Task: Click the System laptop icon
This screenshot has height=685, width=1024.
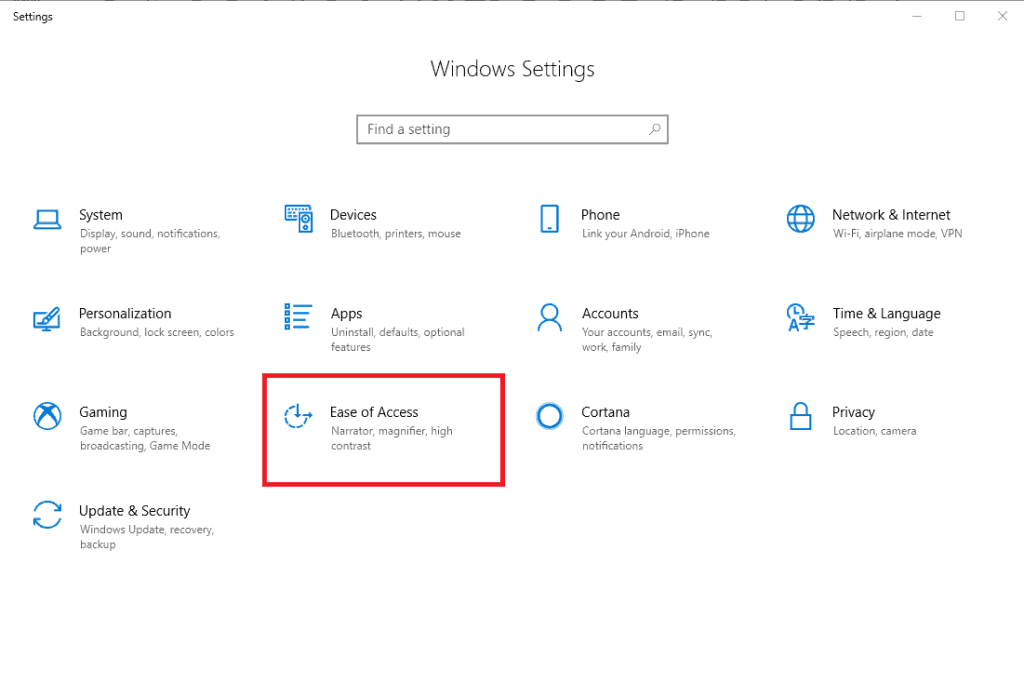Action: coord(47,220)
